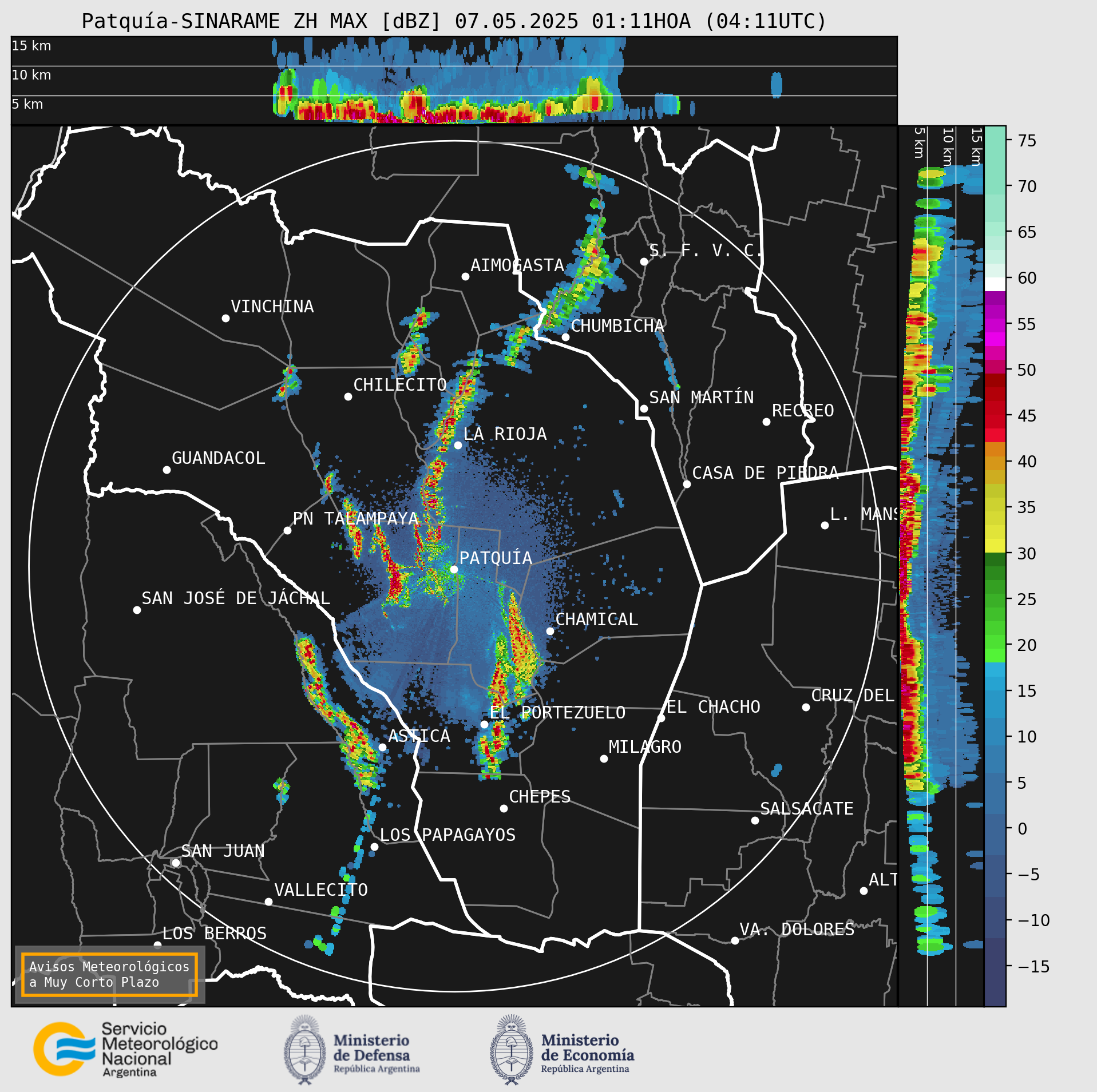Click the Chamical location marker
The image size is (1097, 1092).
550,631
